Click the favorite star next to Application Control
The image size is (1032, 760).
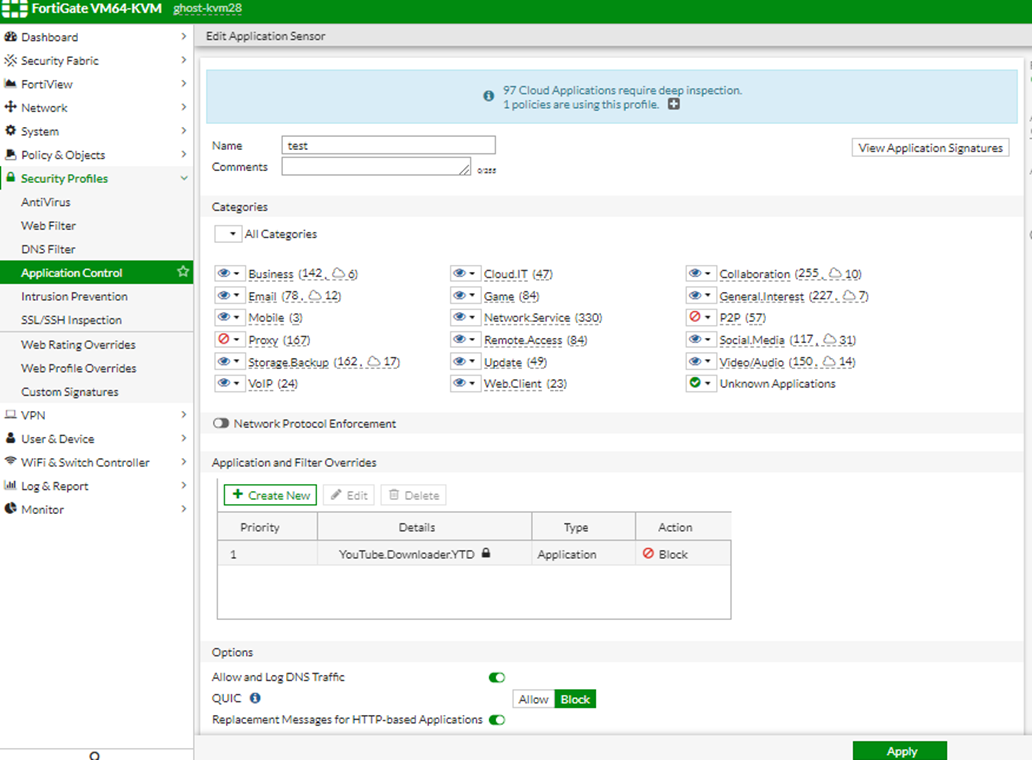183,272
